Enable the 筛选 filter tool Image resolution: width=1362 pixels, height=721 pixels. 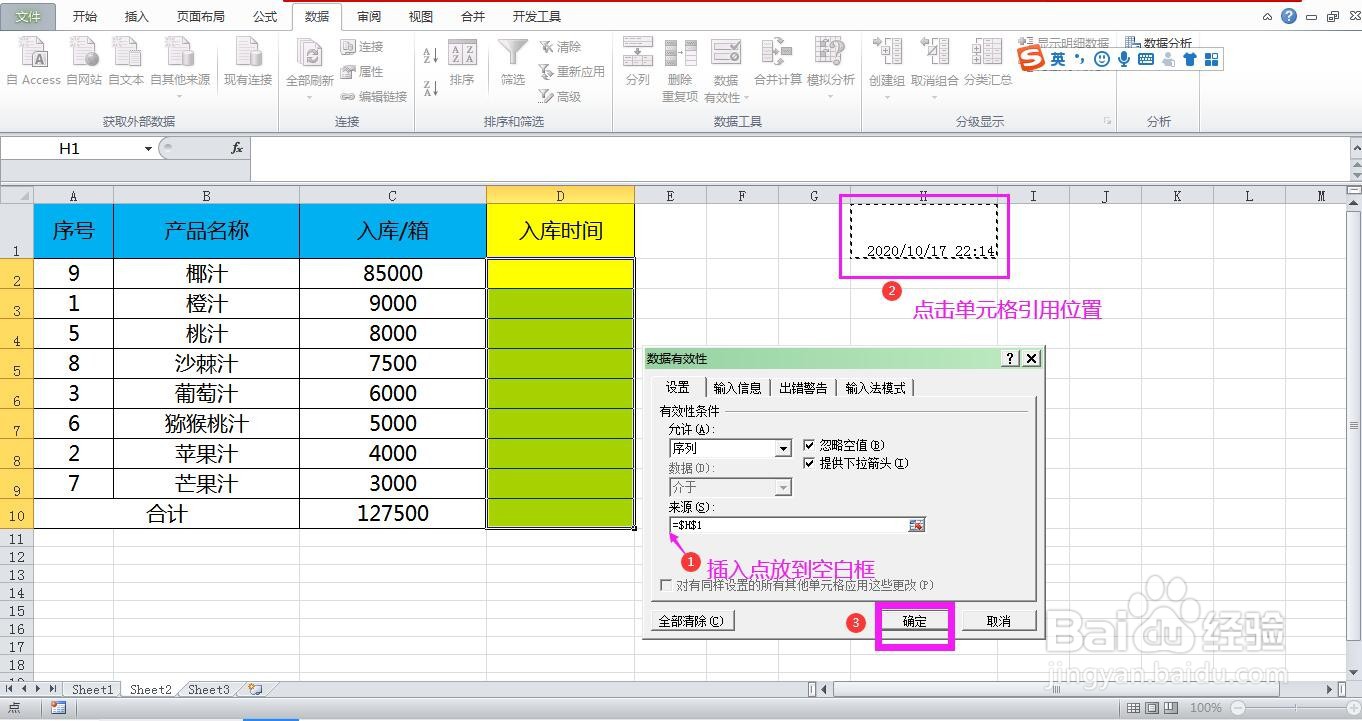[511, 58]
